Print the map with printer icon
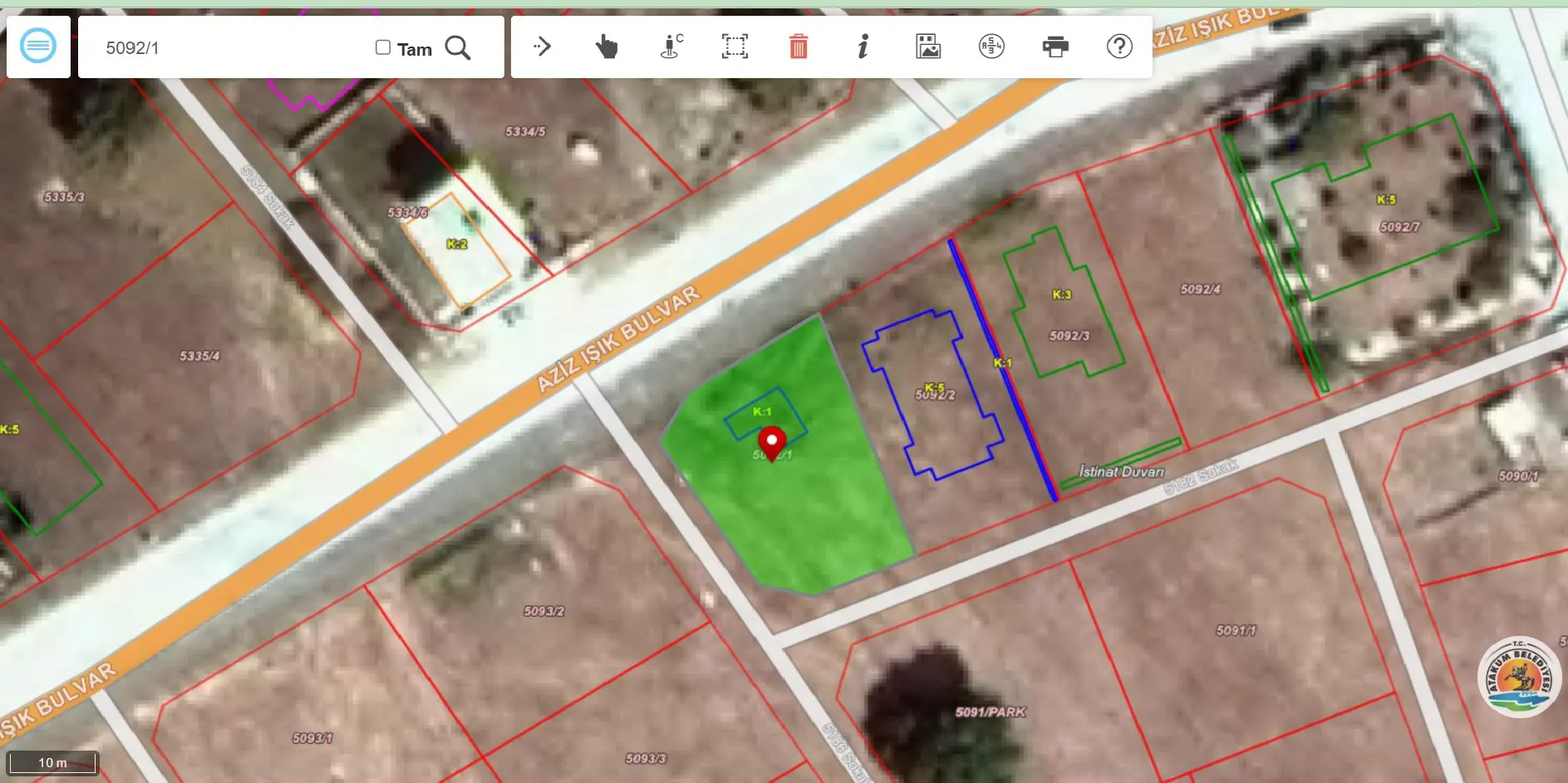The height and width of the screenshot is (783, 1568). coord(1055,46)
